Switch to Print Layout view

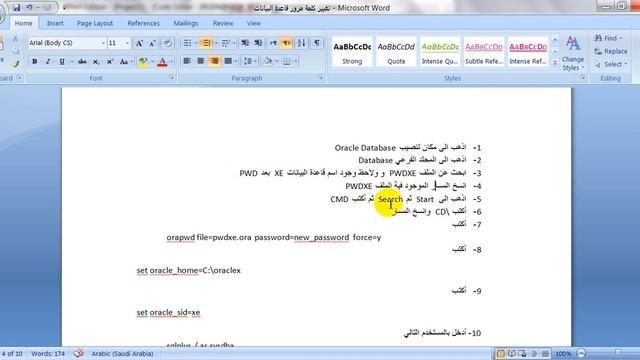point(500,353)
